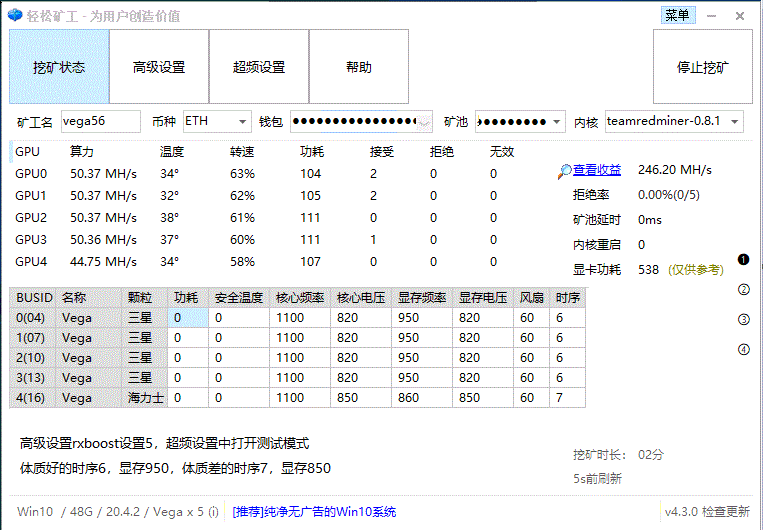Select page indicator 1 on right side
This screenshot has height=530, width=763.
(743, 260)
